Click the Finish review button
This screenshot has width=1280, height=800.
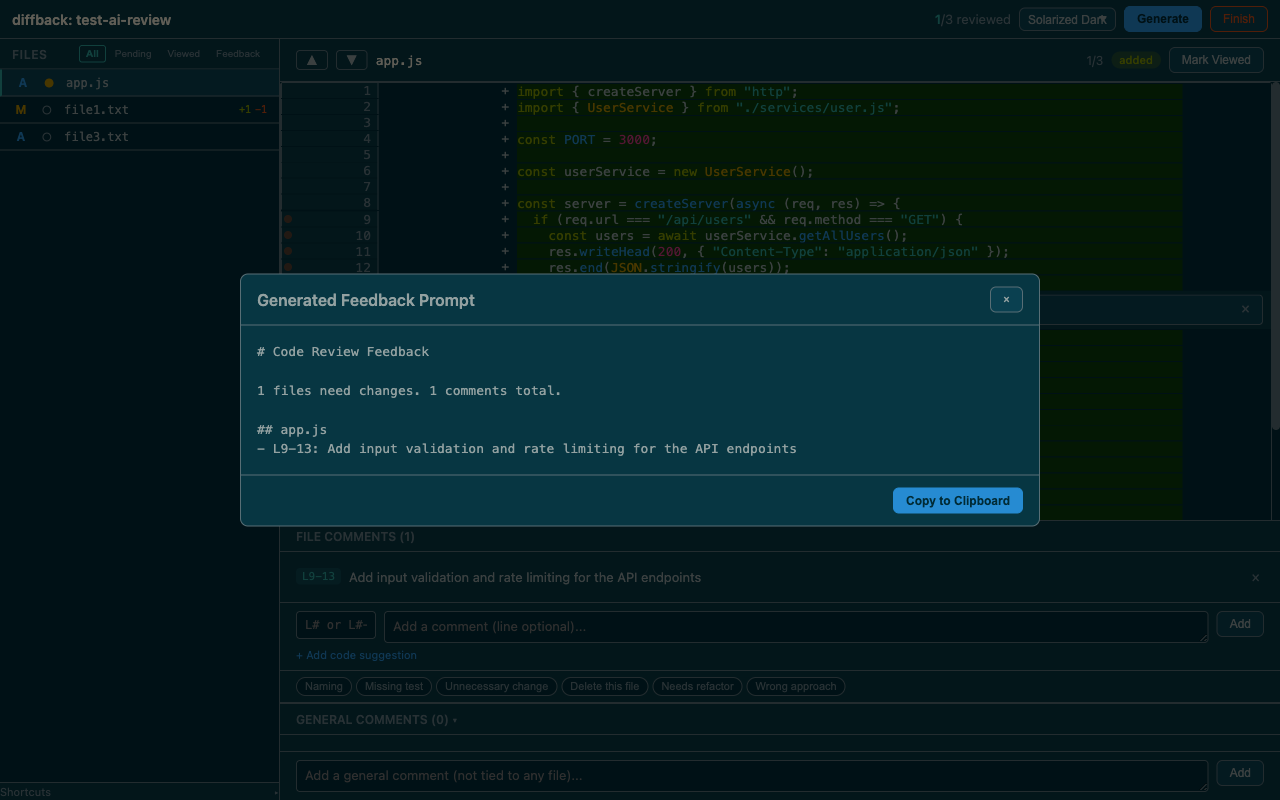[x=1238, y=18]
